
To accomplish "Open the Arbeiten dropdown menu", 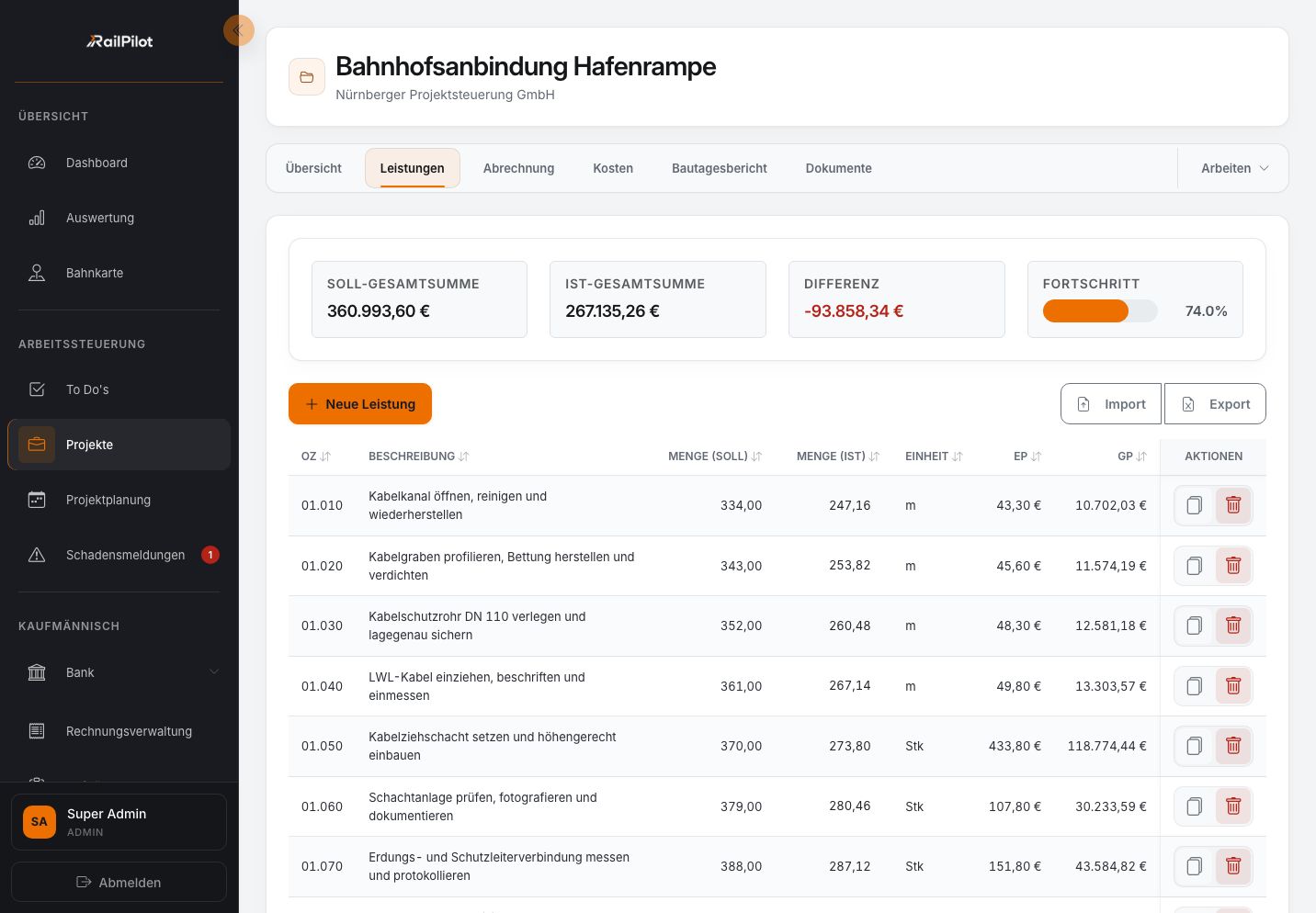I will pos(1234,168).
